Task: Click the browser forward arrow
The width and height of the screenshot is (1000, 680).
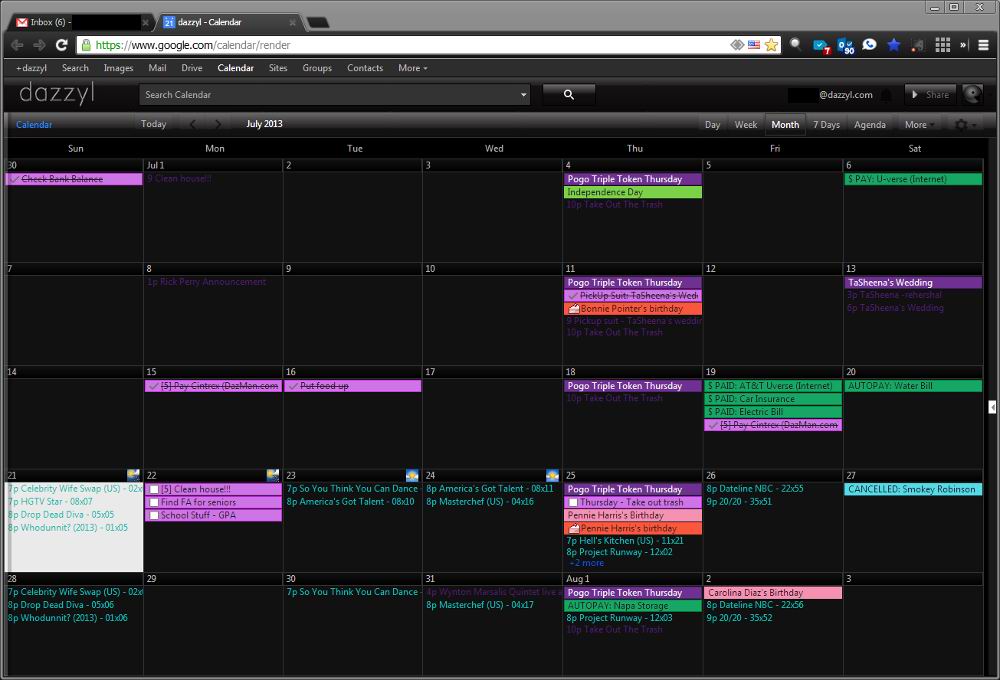Action: point(40,45)
